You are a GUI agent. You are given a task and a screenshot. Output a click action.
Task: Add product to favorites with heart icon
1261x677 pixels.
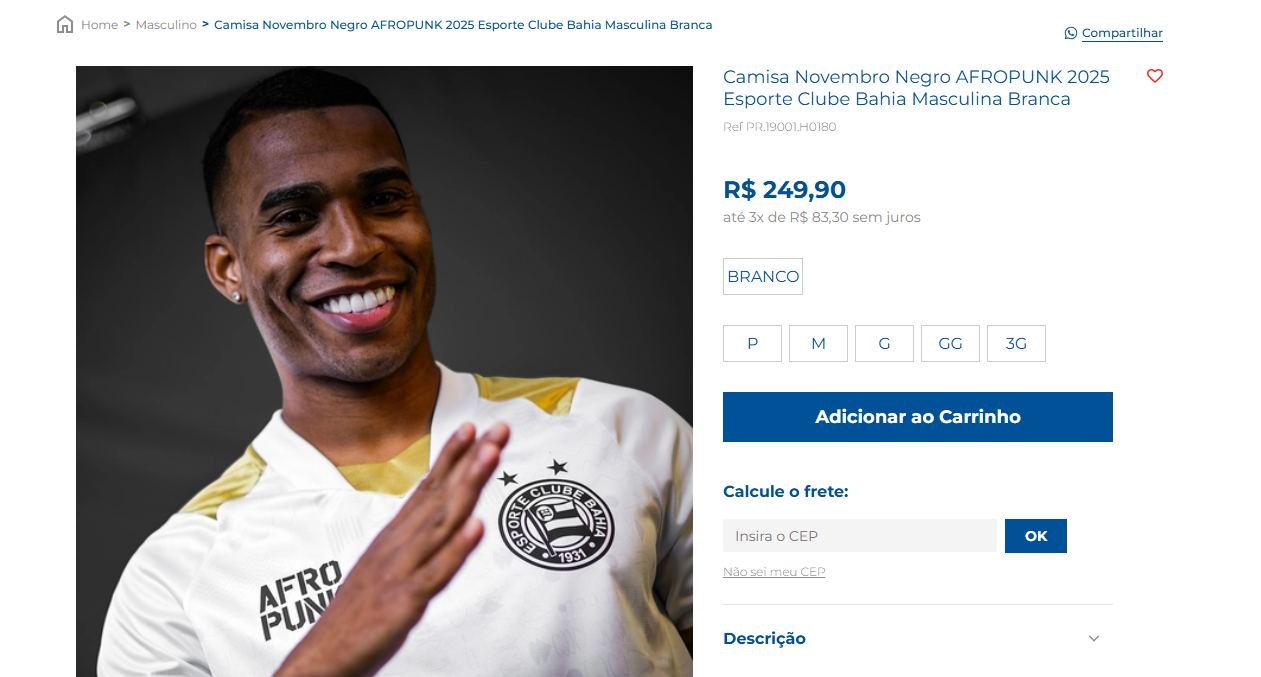[x=1155, y=76]
